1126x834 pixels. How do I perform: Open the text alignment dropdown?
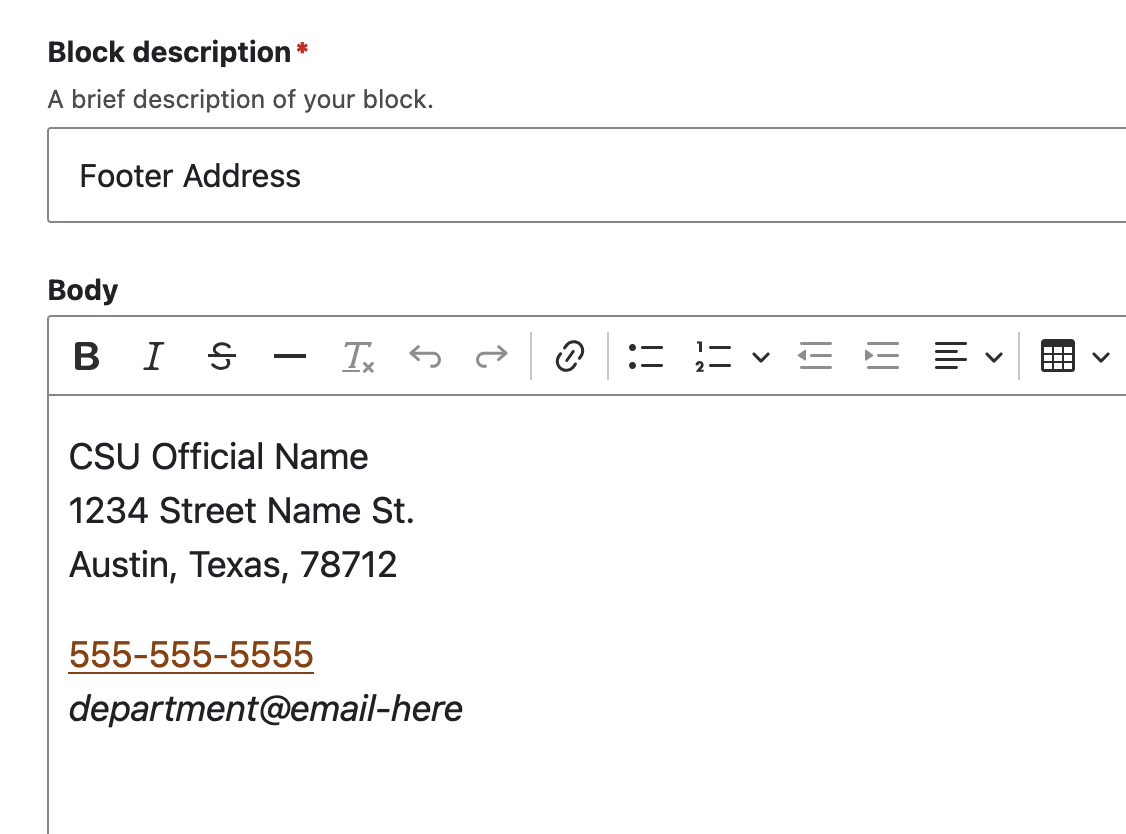click(993, 356)
